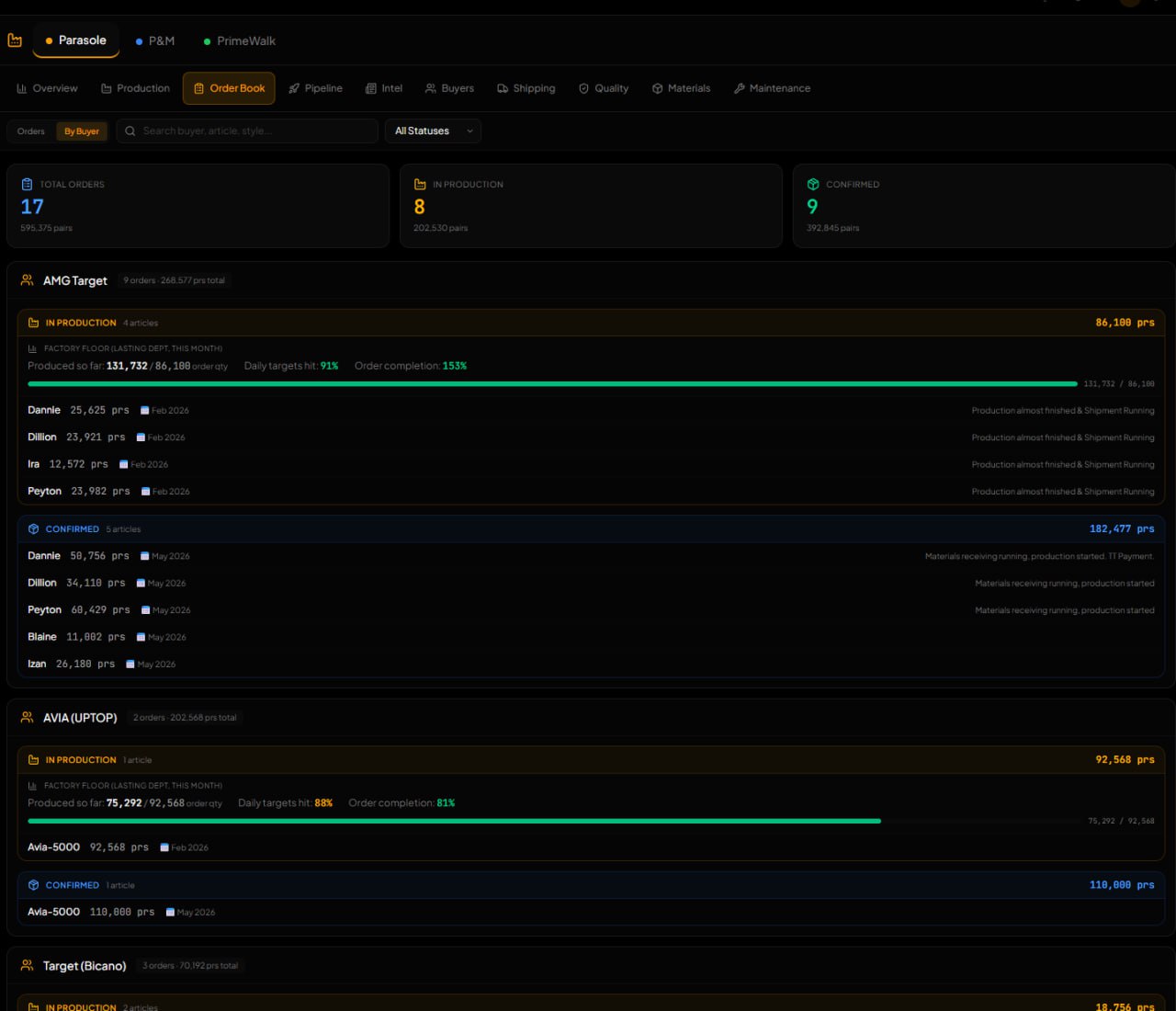Switch view to Orders toggle
Screen dimensions: 1176x1011
click(x=31, y=131)
